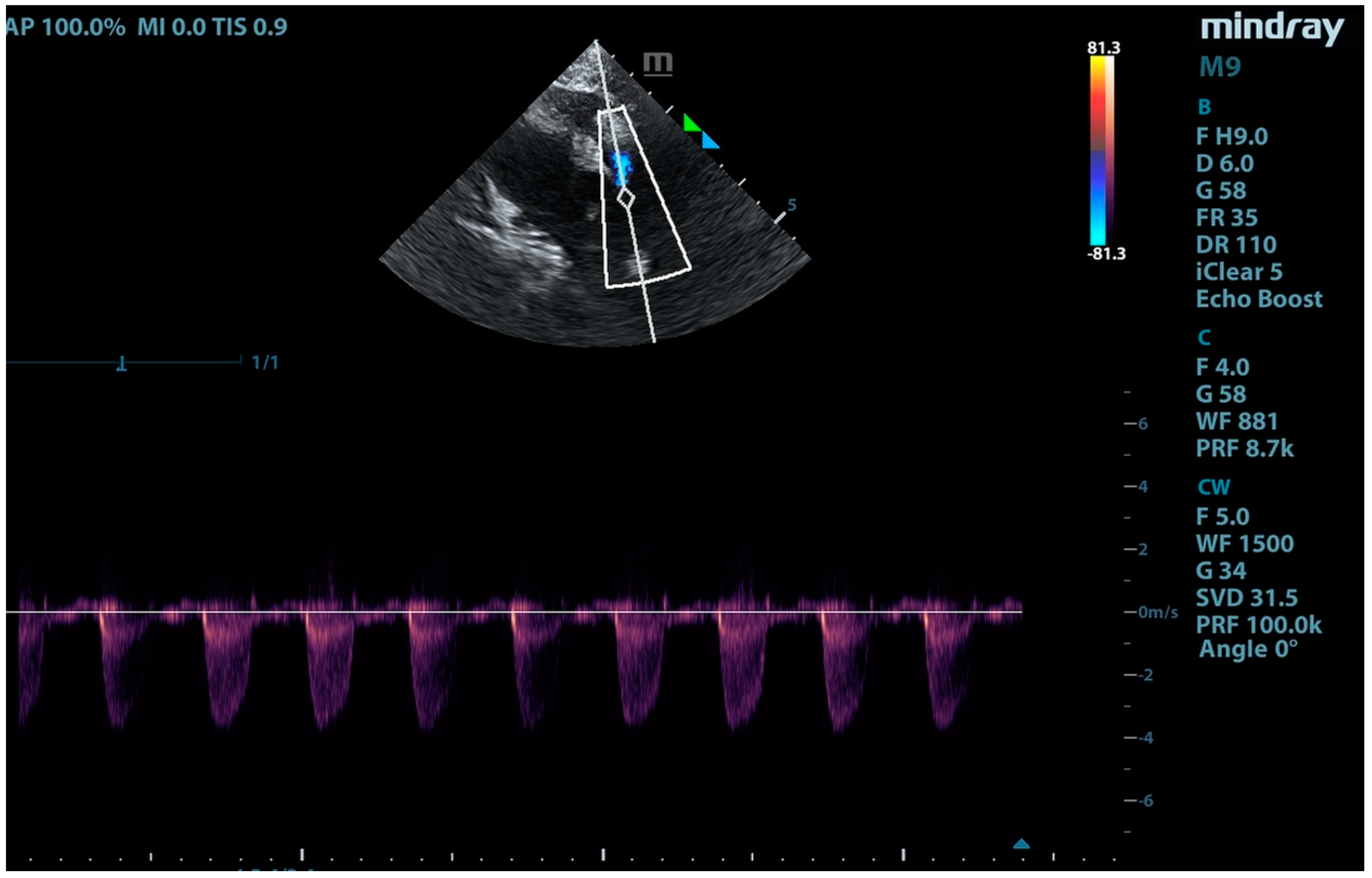Click the mindray logo
Image resolution: width=1372 pixels, height=878 pixels.
(x=1272, y=29)
